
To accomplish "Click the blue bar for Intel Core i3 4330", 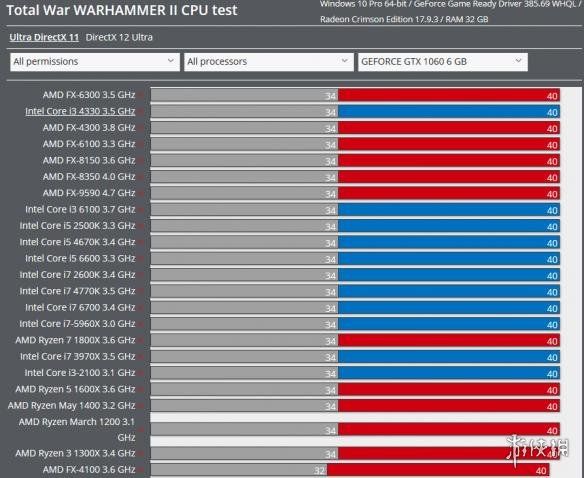I will [x=449, y=112].
